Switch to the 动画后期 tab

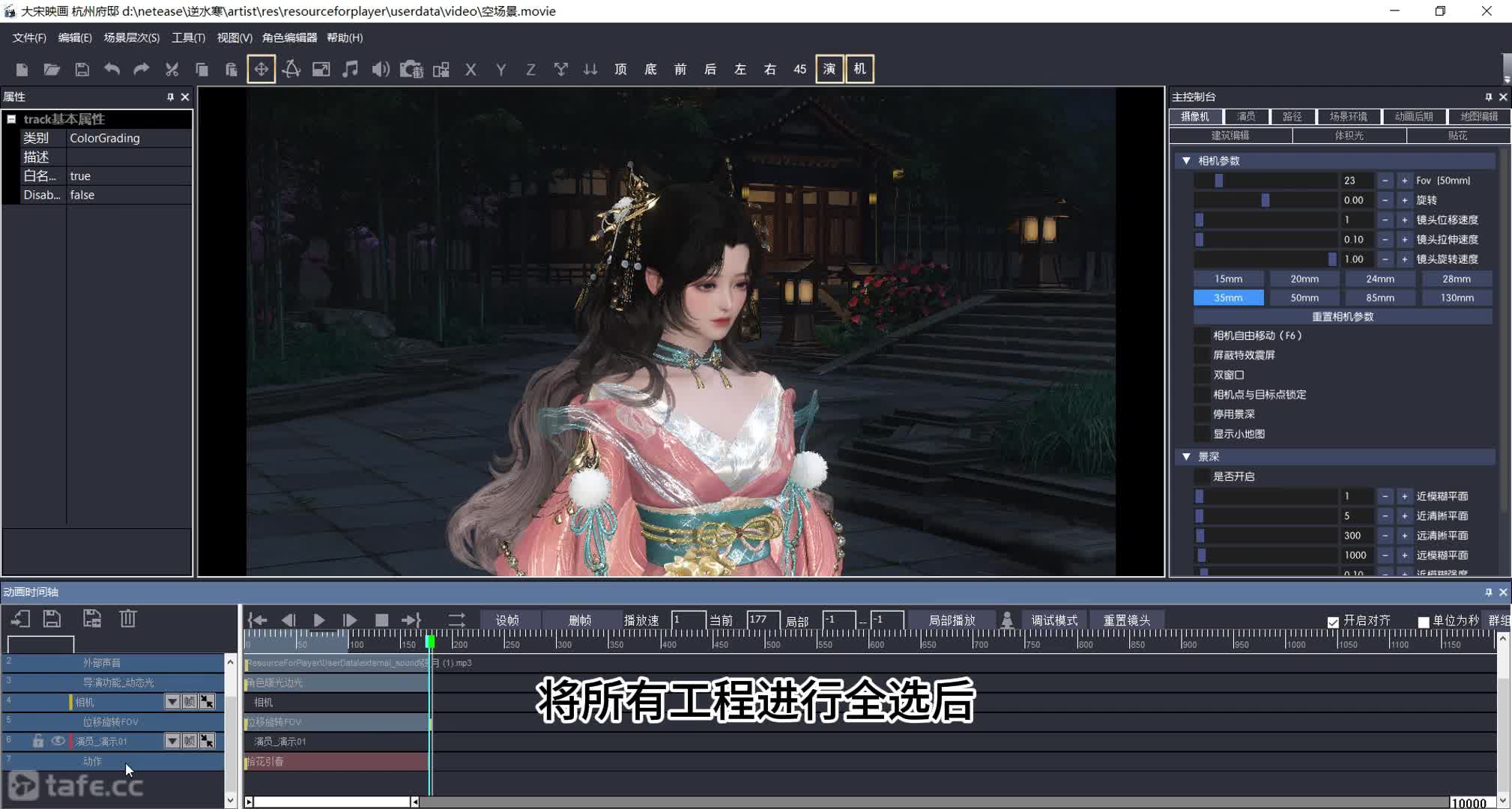pyautogui.click(x=1413, y=116)
